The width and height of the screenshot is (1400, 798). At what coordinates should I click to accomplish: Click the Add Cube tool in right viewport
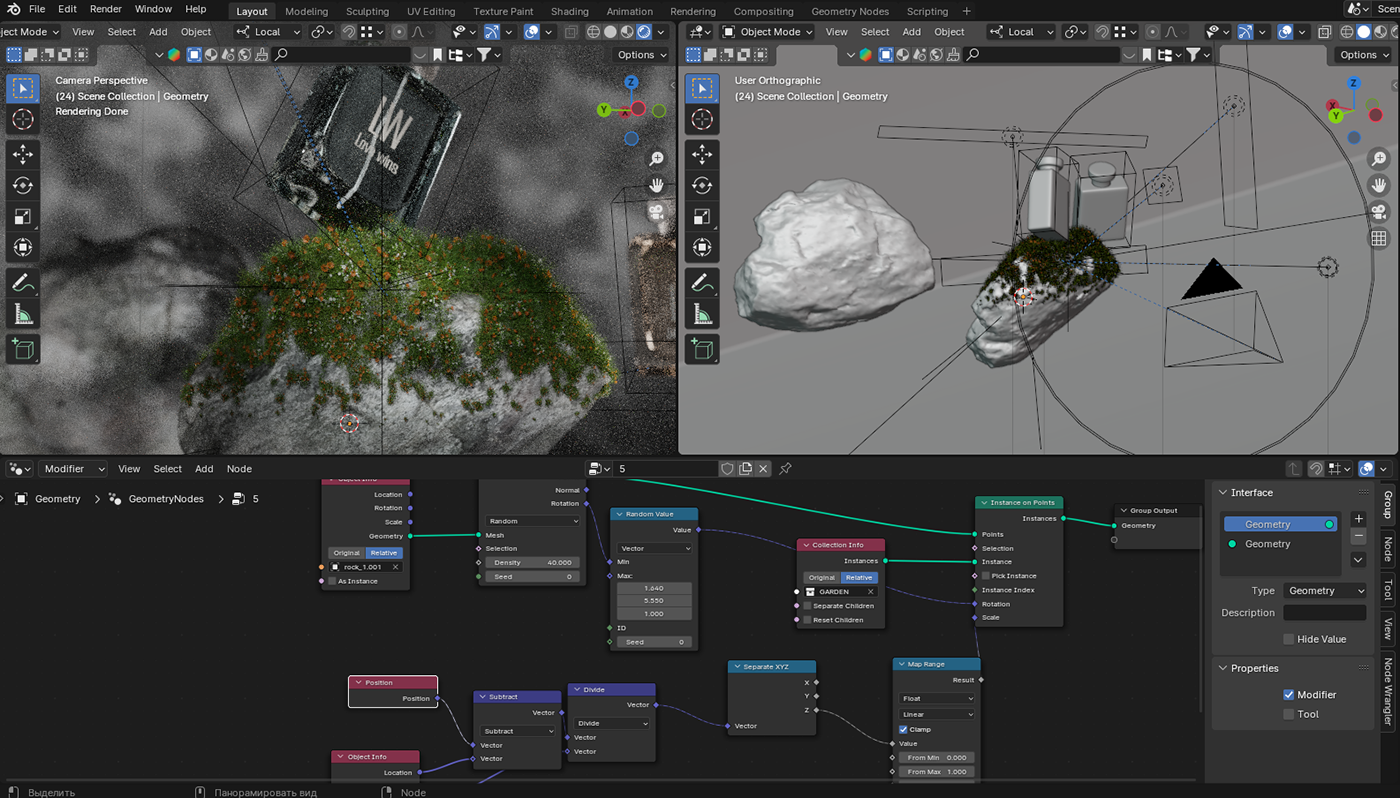coord(702,348)
